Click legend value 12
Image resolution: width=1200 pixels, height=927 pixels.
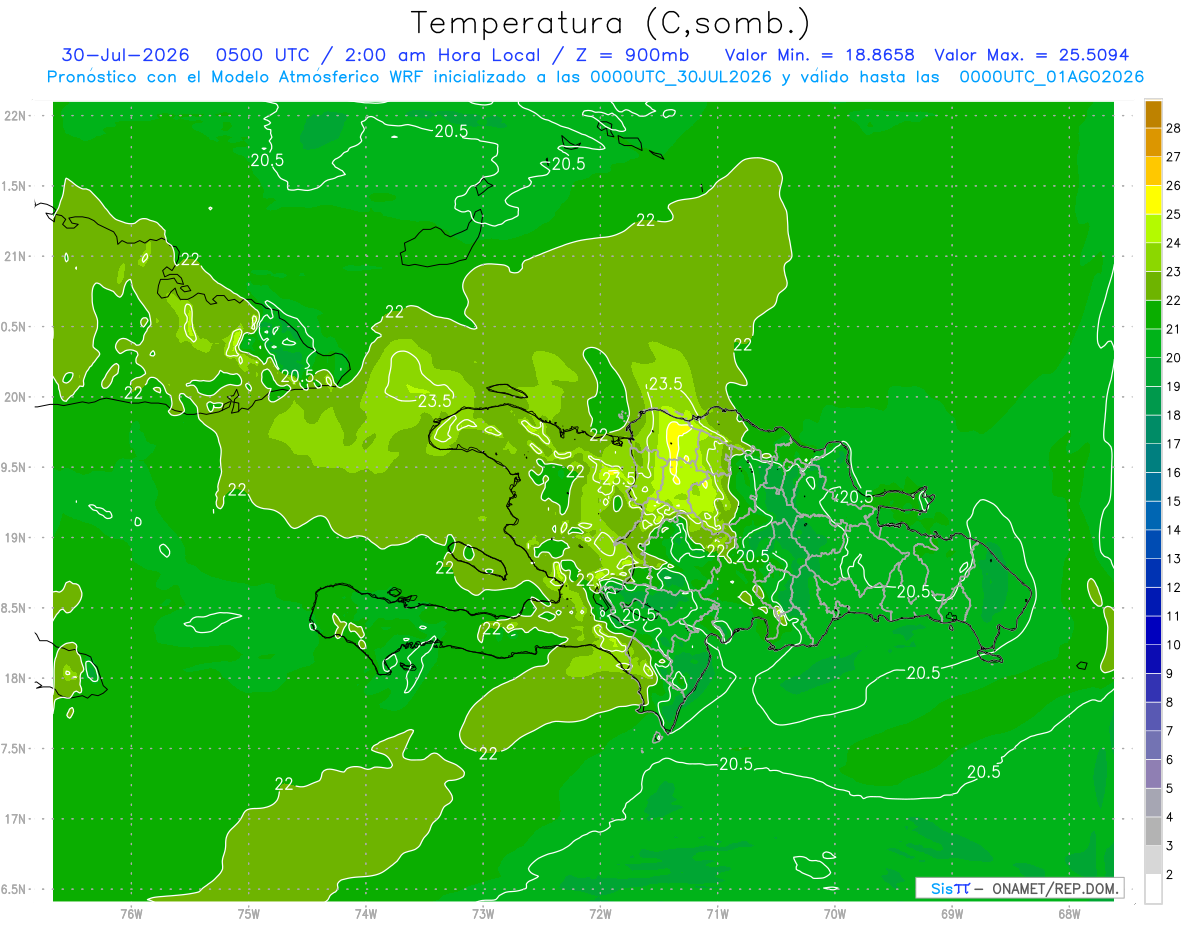pos(1174,588)
